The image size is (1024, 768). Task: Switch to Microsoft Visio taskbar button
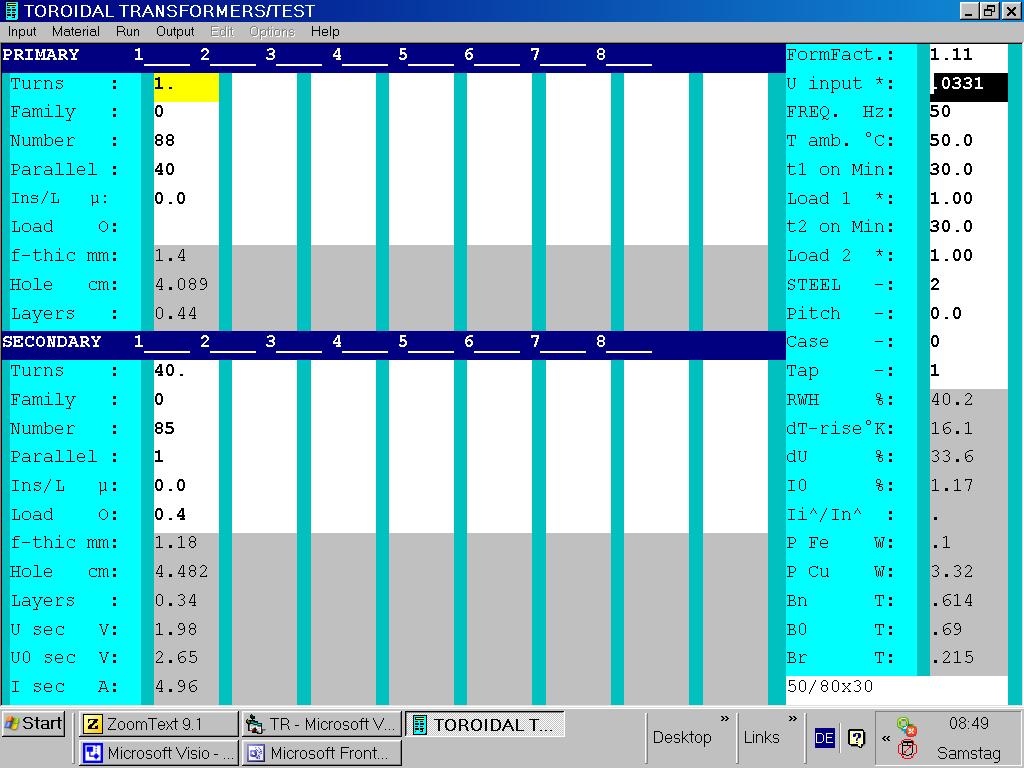tap(159, 753)
